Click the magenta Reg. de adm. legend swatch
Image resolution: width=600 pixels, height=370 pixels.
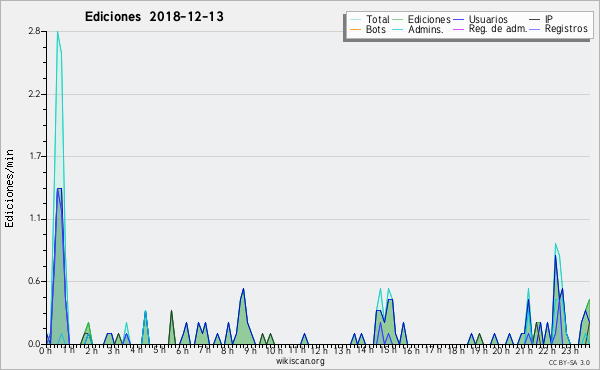point(458,29)
